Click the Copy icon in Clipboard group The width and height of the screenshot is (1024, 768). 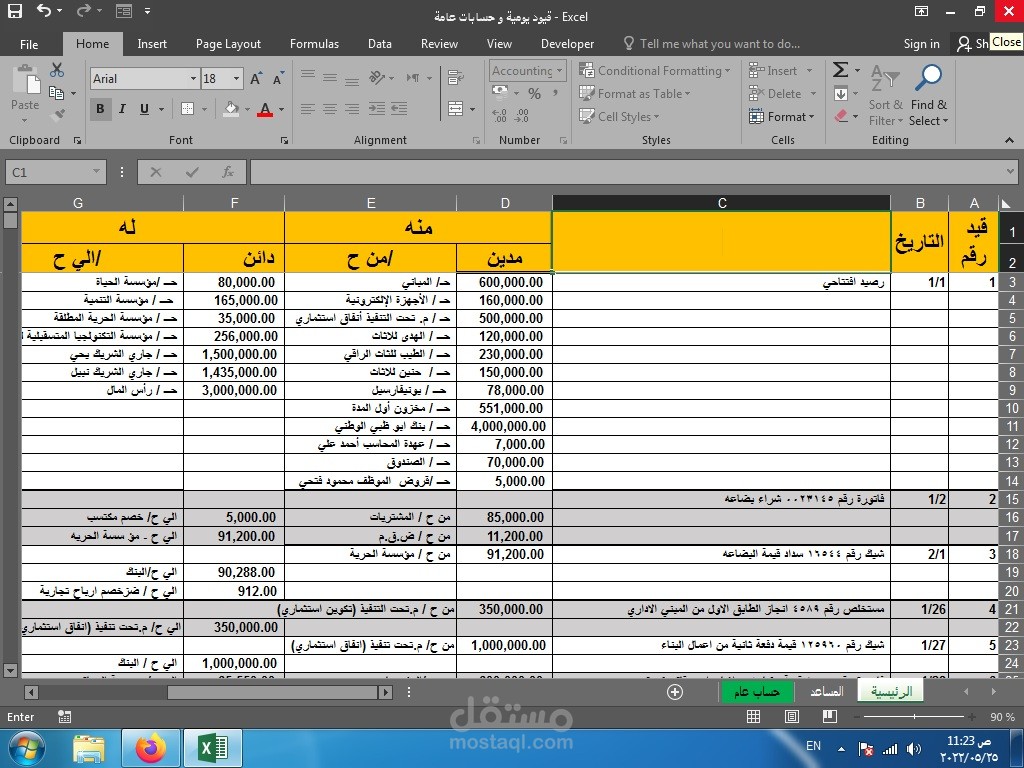[x=57, y=93]
